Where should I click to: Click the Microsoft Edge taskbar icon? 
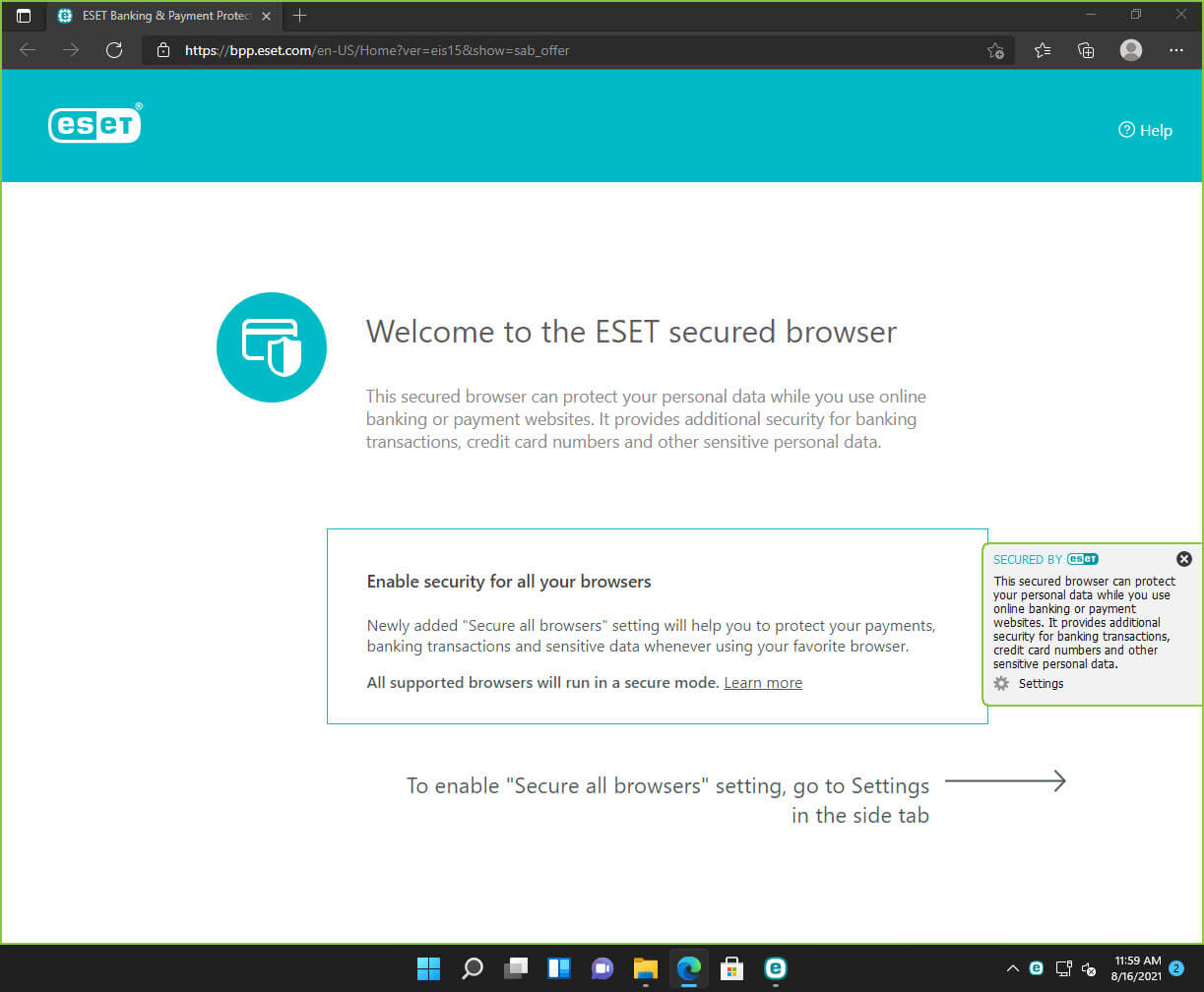689,968
